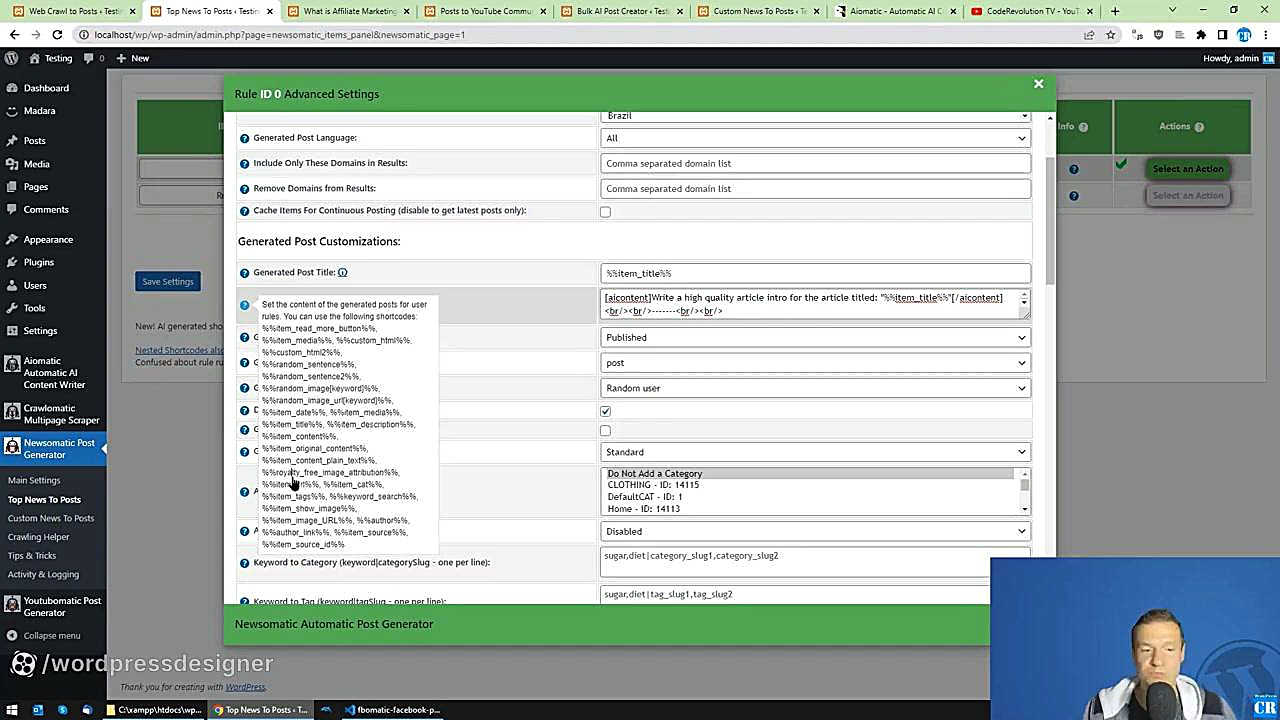Open Custom News To Posts submenu item
1280x720 pixels.
pyautogui.click(x=51, y=518)
